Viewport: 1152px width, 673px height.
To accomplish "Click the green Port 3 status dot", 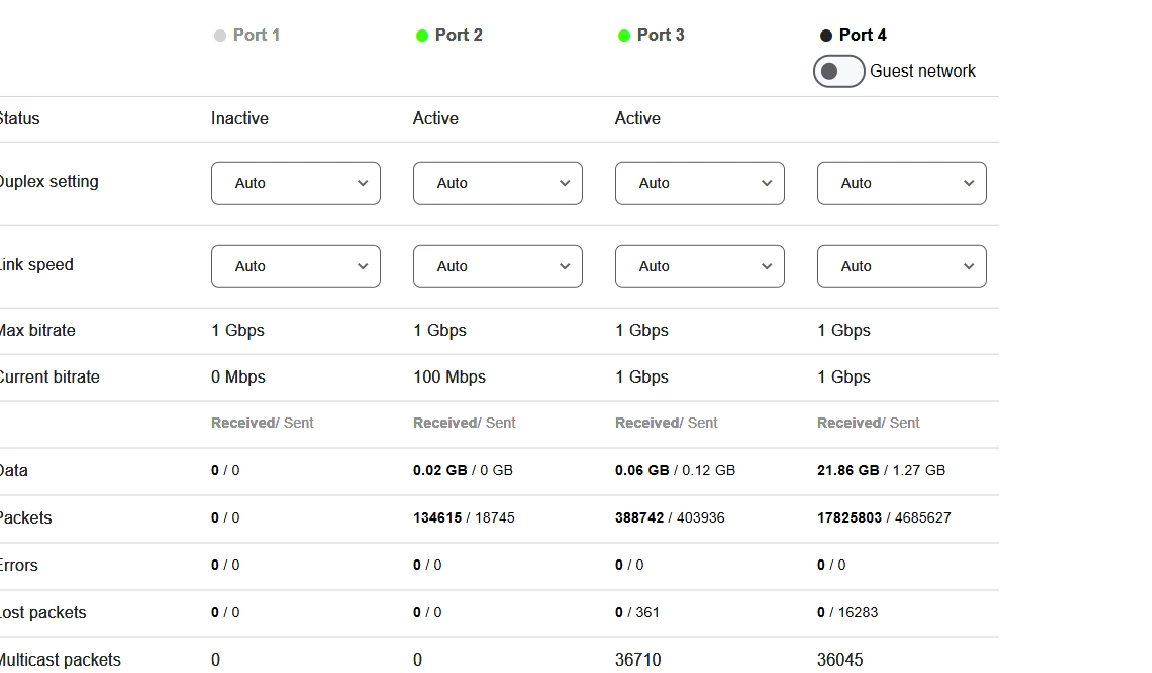I will click(x=624, y=36).
